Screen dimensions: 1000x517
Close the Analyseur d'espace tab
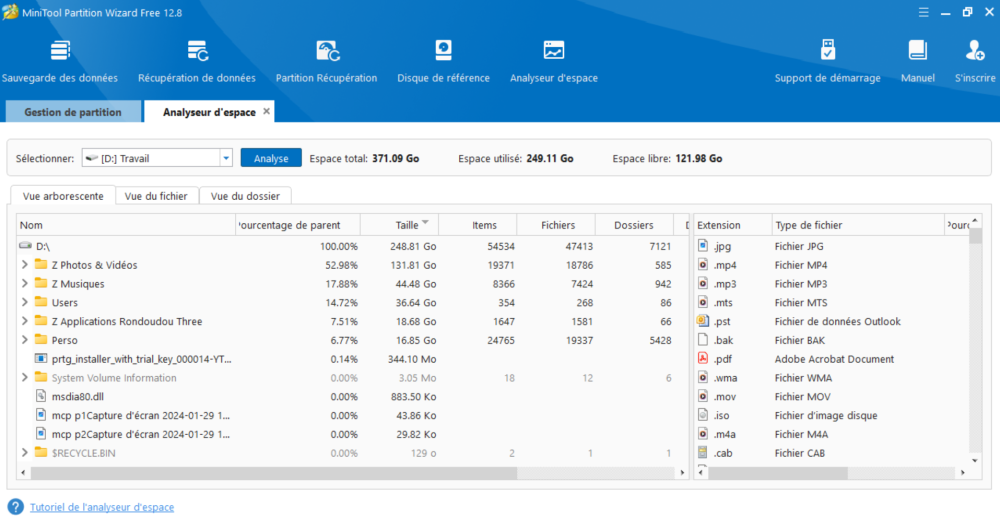[266, 111]
